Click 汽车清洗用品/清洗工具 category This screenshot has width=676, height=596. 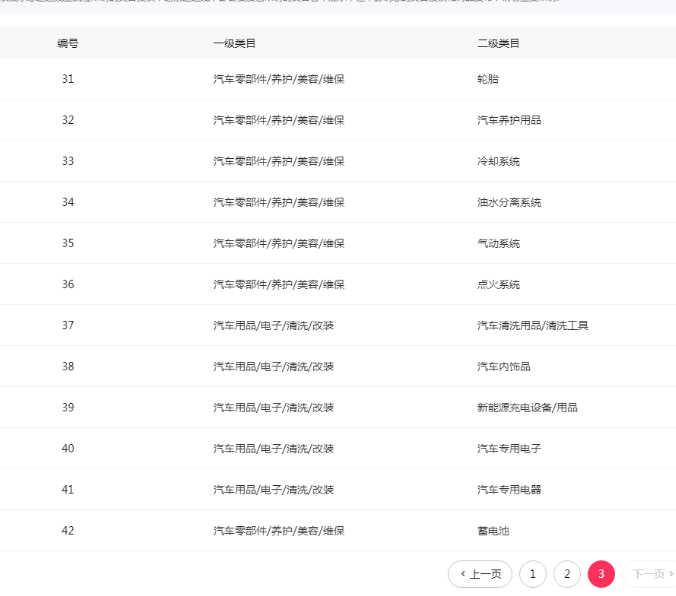[533, 325]
